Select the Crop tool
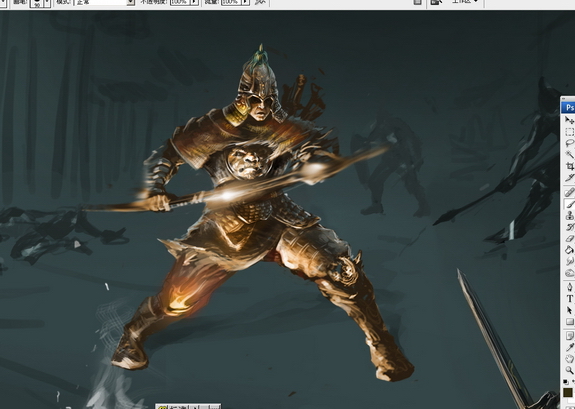The image size is (575, 409). pyautogui.click(x=569, y=166)
